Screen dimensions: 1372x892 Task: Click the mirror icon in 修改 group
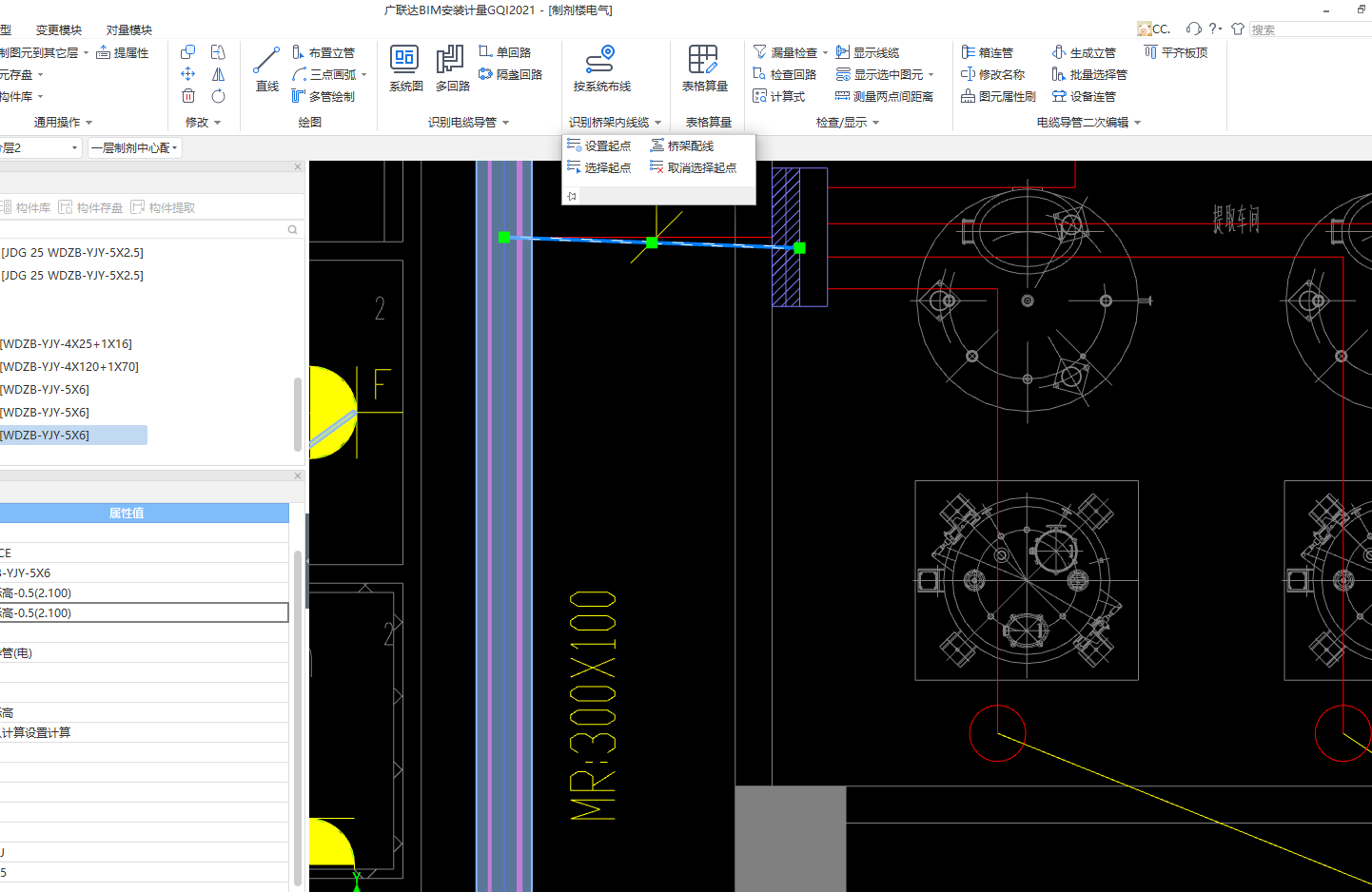tap(219, 74)
